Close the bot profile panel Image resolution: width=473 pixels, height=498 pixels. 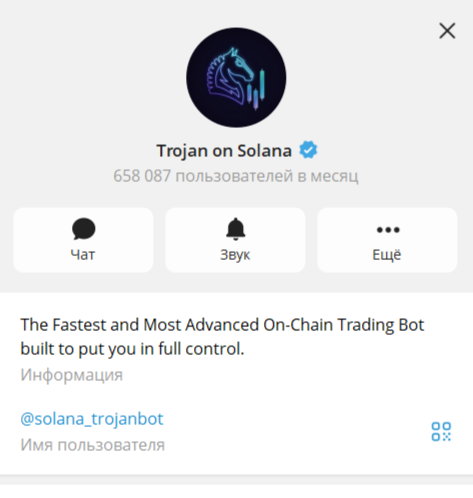pyautogui.click(x=447, y=31)
